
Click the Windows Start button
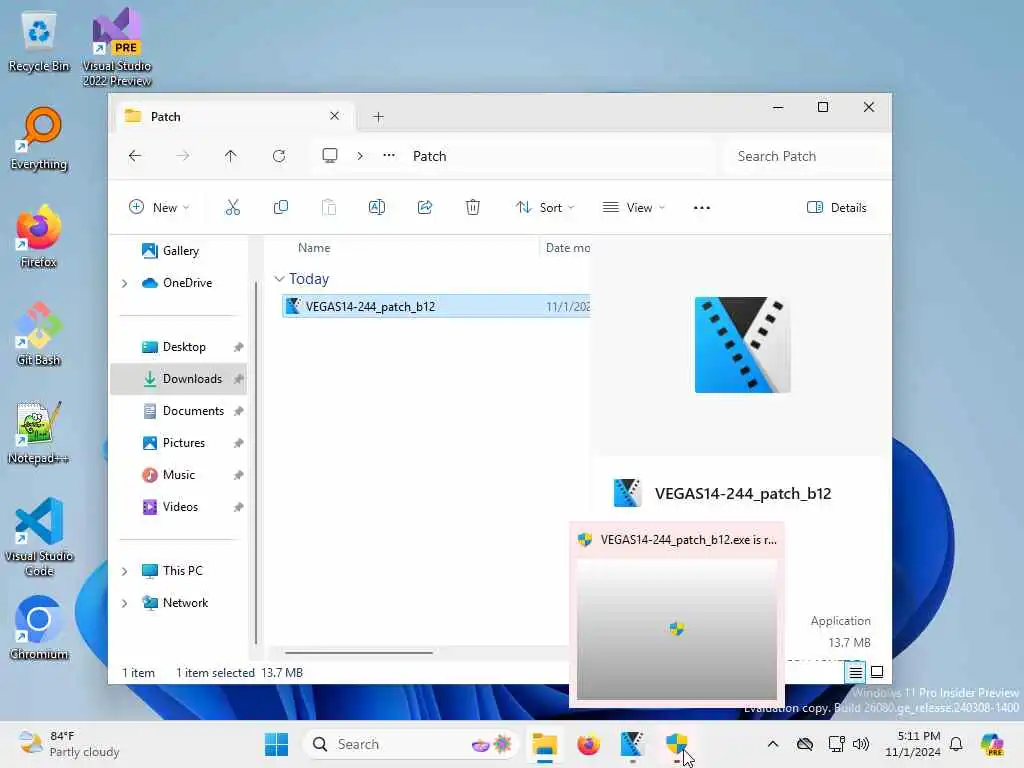[276, 744]
